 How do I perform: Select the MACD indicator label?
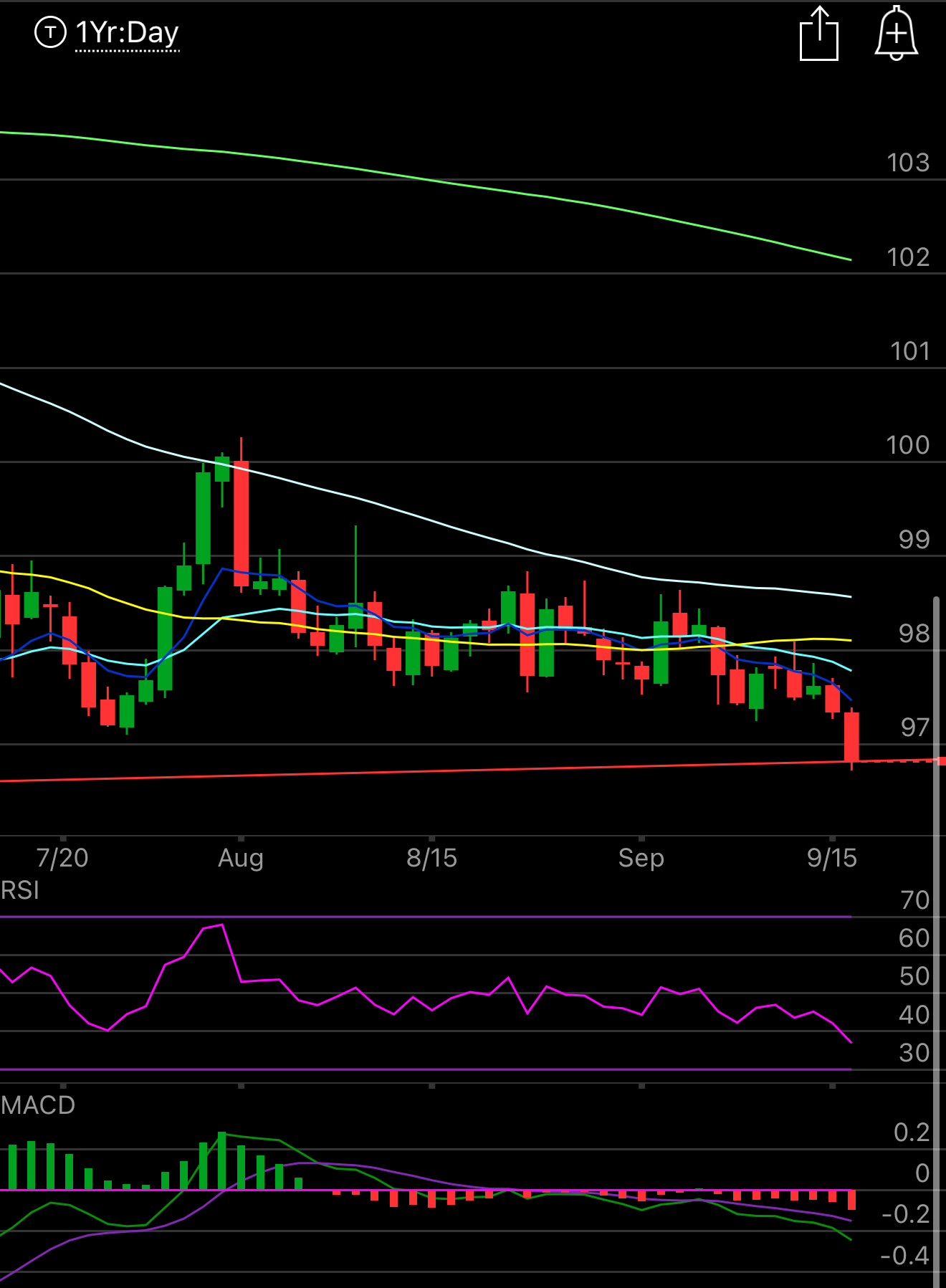[x=38, y=1105]
